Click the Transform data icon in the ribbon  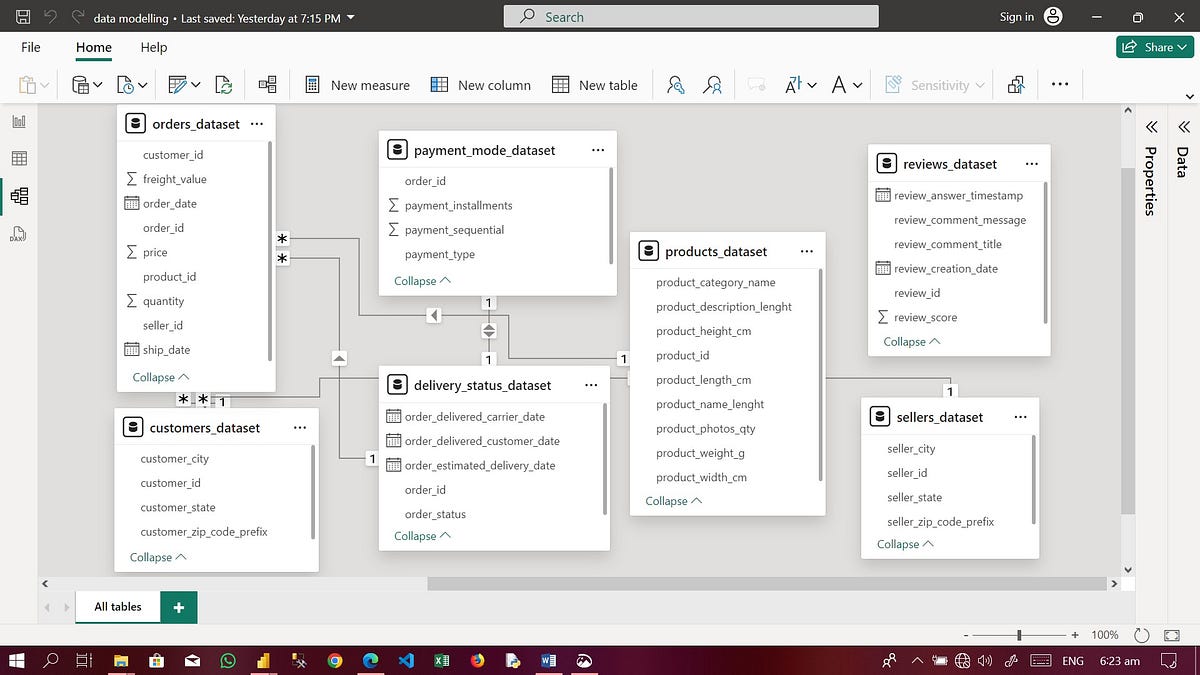point(178,85)
